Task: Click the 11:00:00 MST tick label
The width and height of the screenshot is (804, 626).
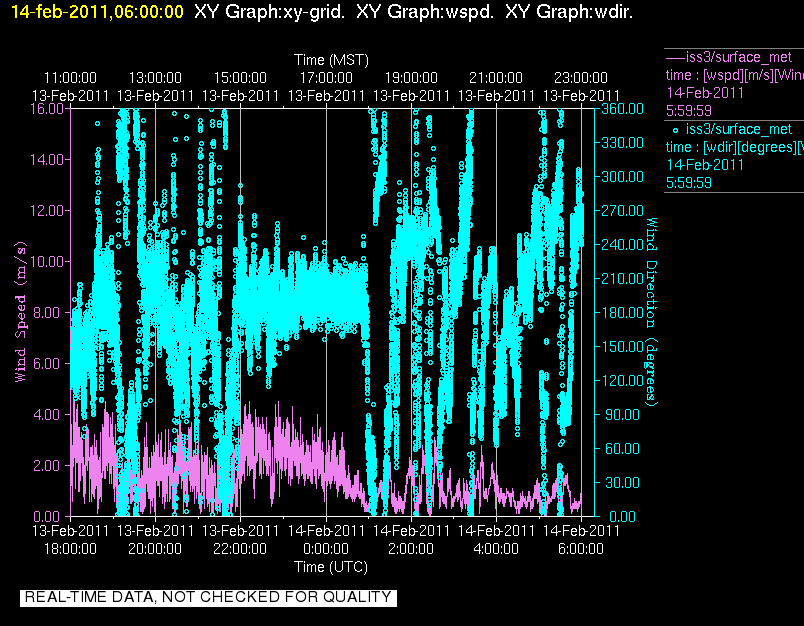Action: [70, 78]
